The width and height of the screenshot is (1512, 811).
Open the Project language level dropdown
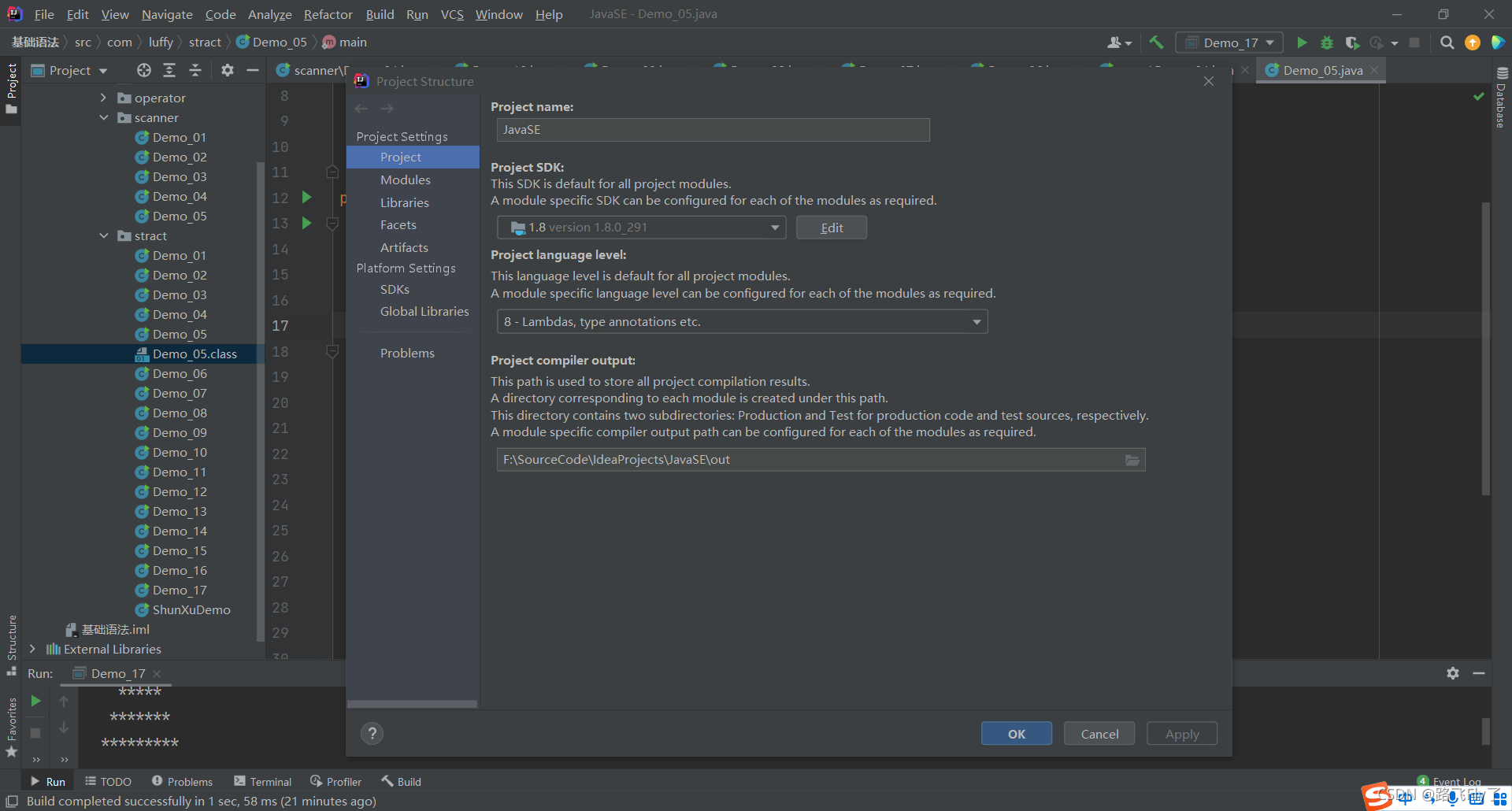[742, 321]
